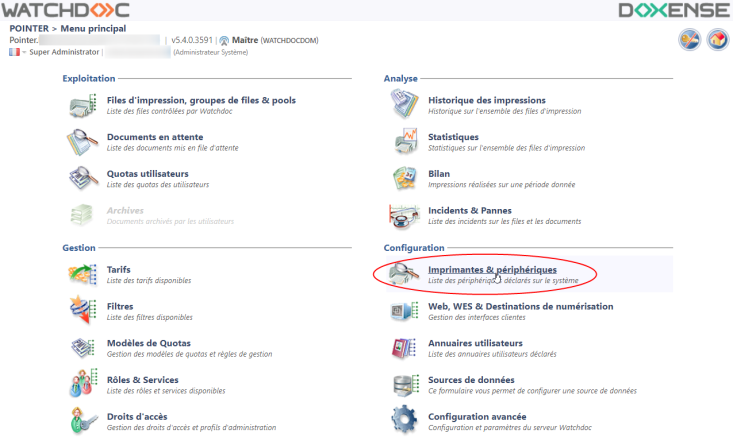The width and height of the screenshot is (733, 437).
Task: Click the Configuration avancée gear icon
Action: click(x=403, y=421)
